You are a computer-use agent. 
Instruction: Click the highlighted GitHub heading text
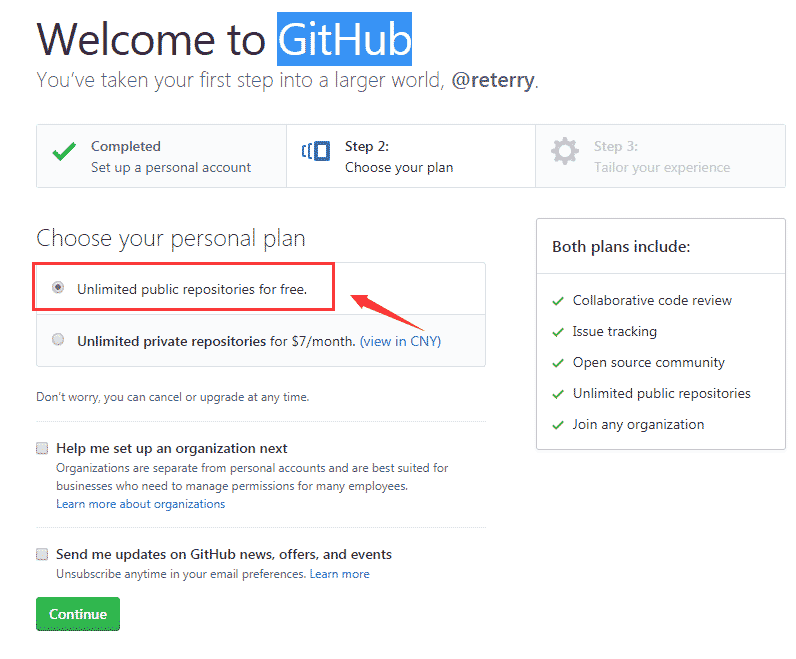(344, 39)
